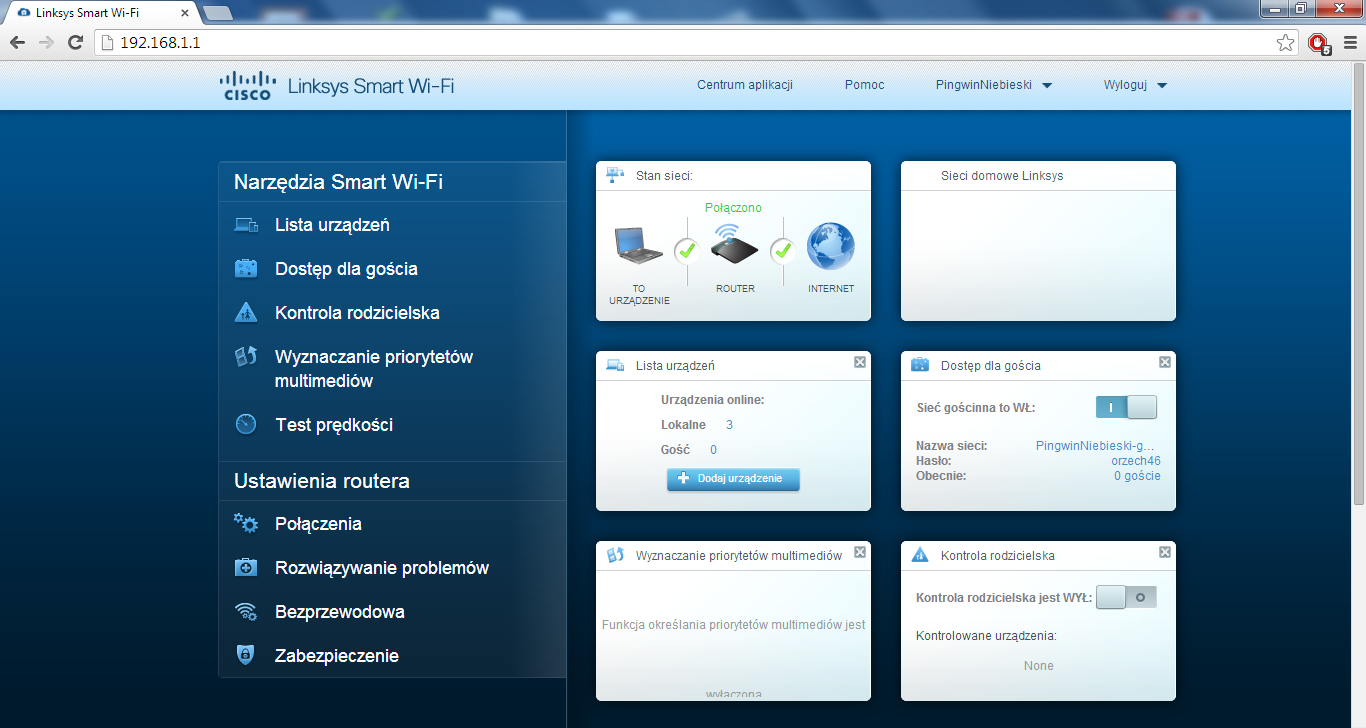Click the orzech46 guest password link
The image size is (1366, 728).
tap(1136, 461)
